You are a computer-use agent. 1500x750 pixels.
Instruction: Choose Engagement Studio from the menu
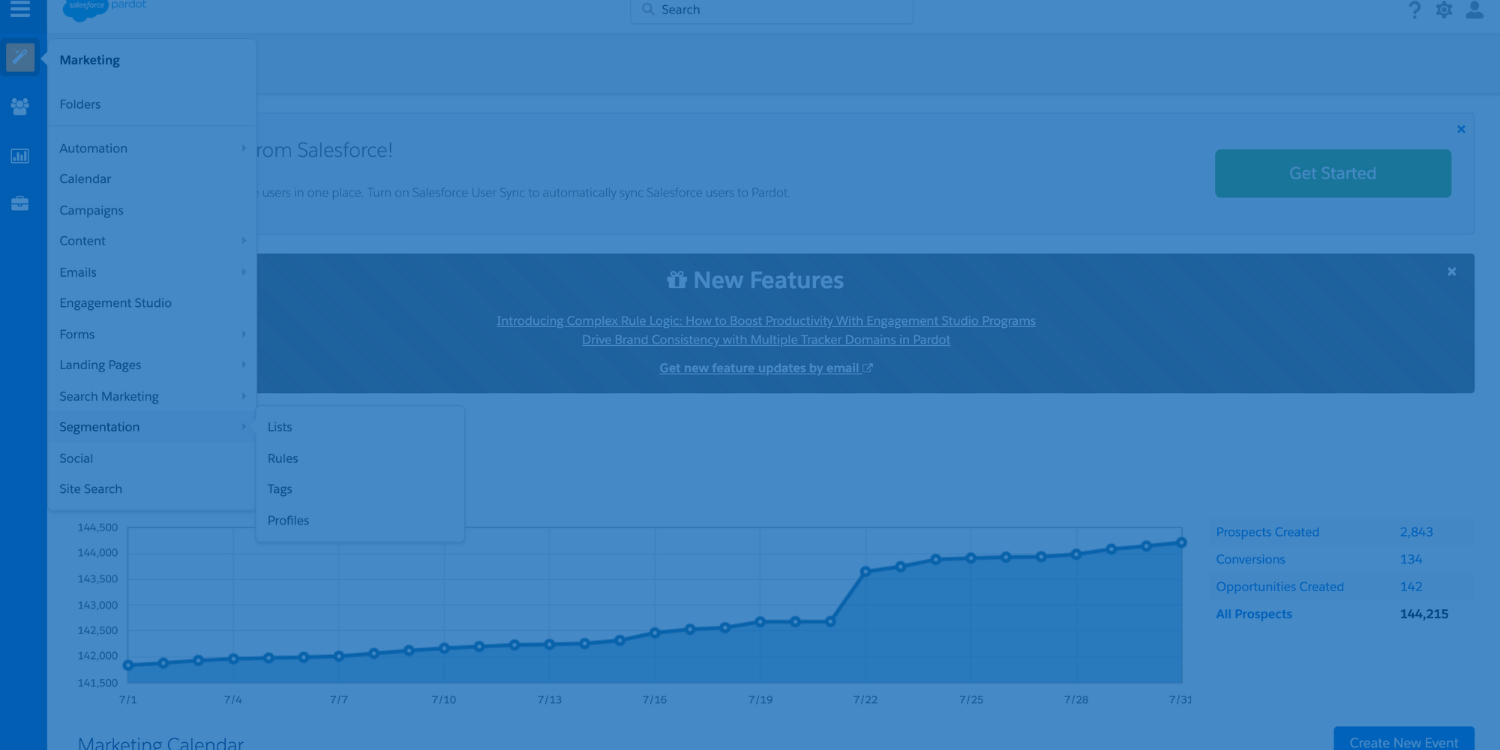click(x=115, y=303)
